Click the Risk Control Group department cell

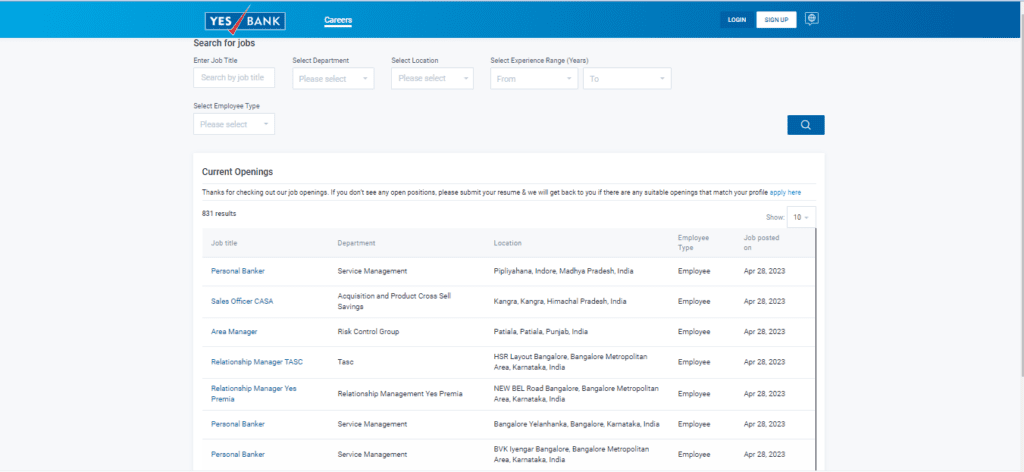pyautogui.click(x=368, y=332)
